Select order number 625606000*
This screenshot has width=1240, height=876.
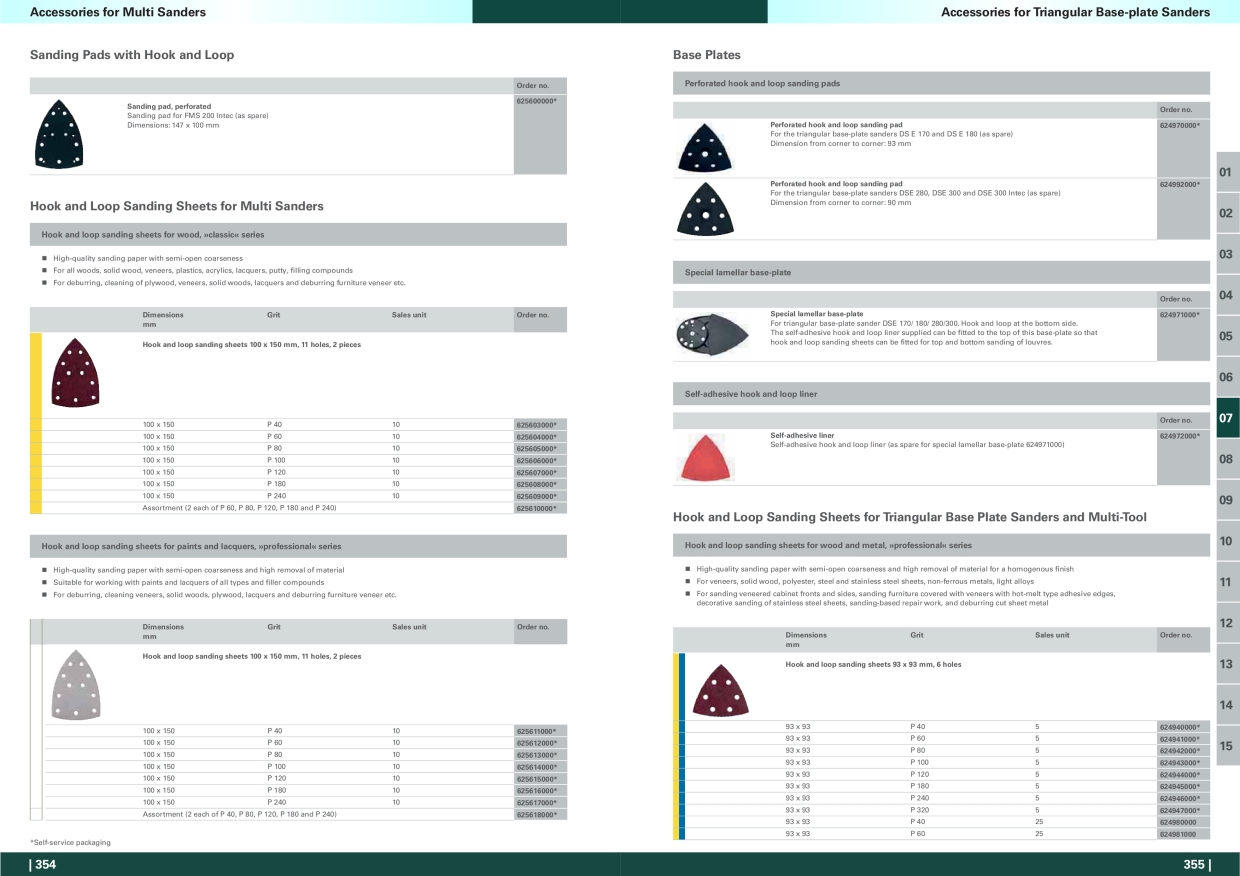click(x=536, y=461)
